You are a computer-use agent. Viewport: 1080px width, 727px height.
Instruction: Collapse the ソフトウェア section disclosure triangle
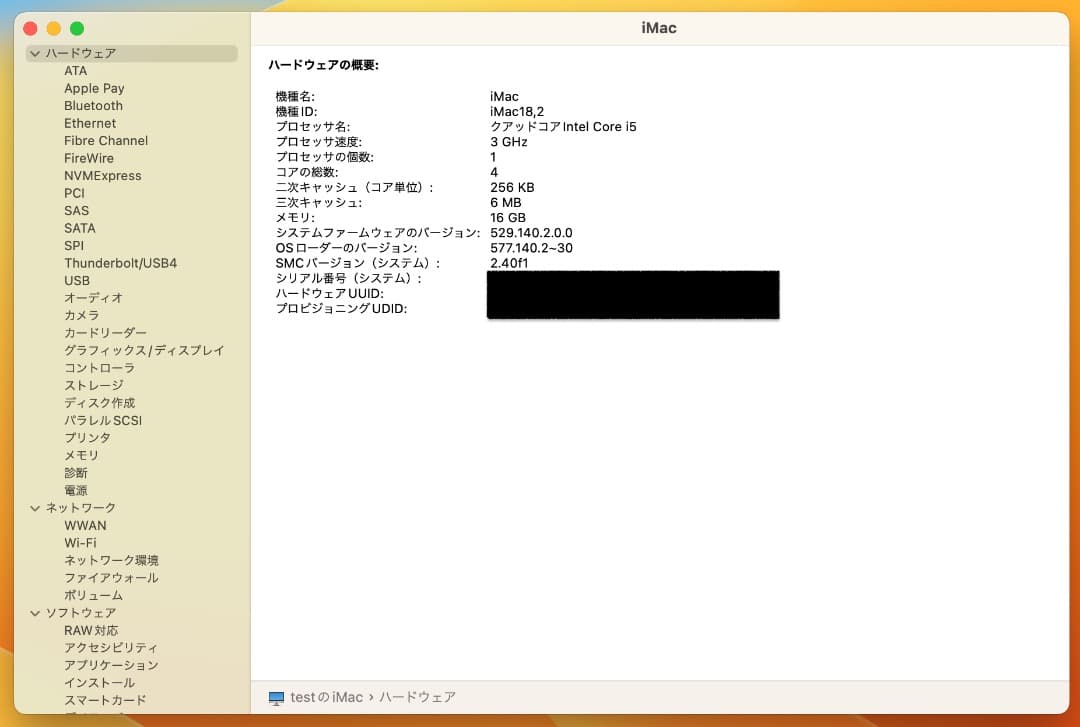tap(35, 613)
